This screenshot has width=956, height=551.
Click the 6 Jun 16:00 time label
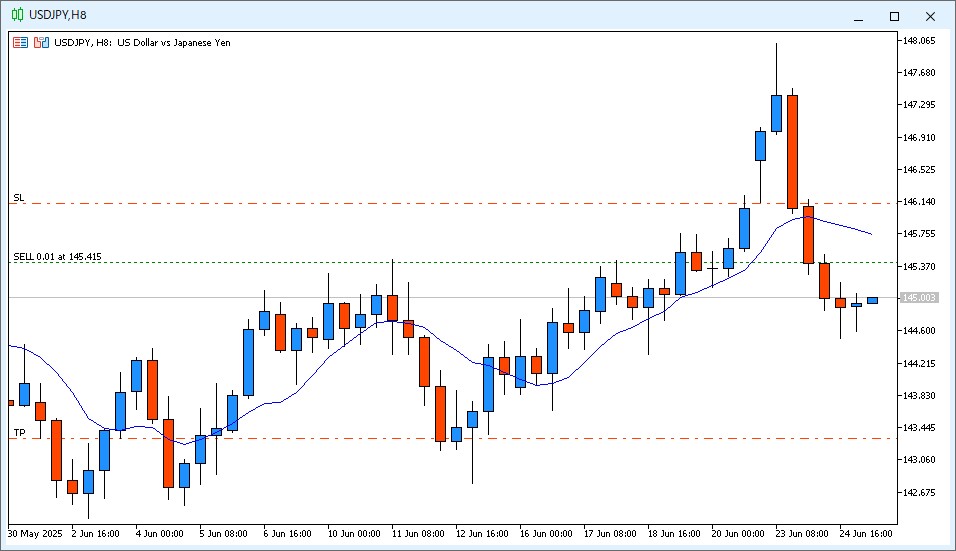point(287,533)
